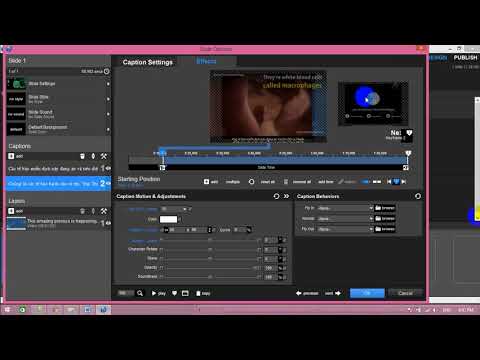This screenshot has height=360, width=480.
Task: Click the Layers trash icon
Action: pos(82,211)
